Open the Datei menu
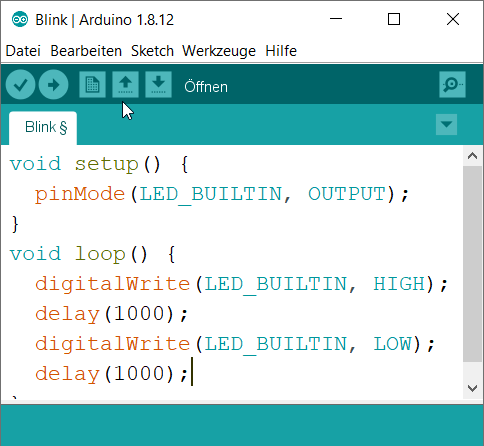 [23, 51]
